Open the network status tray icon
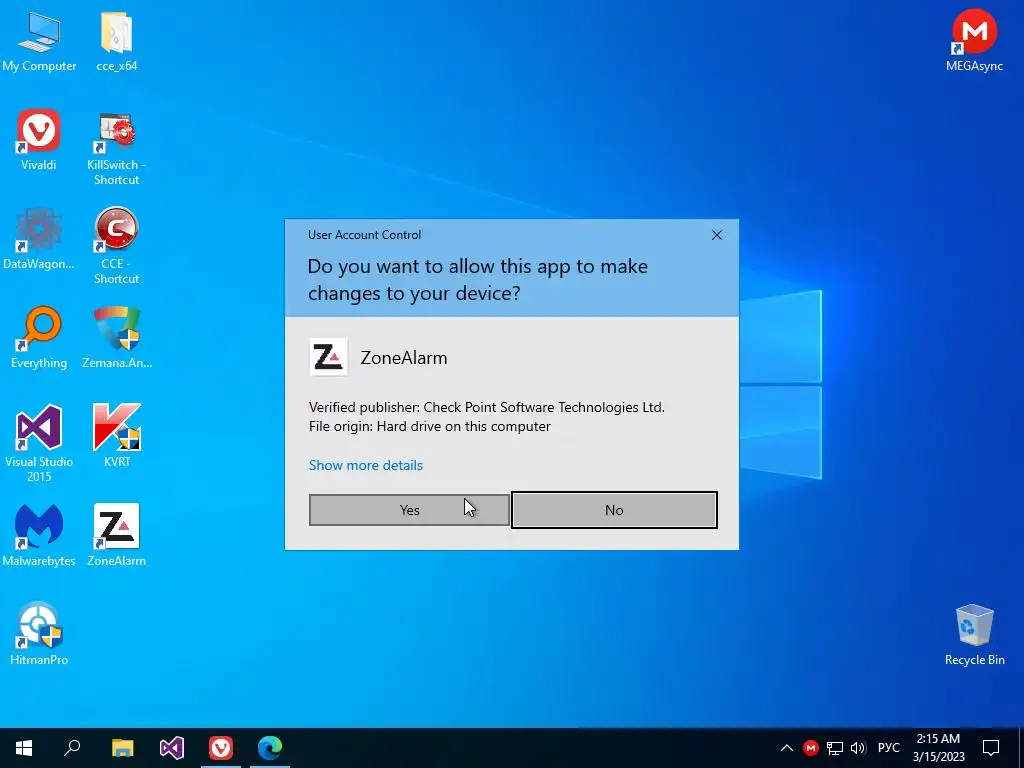This screenshot has width=1024, height=768. (x=835, y=748)
